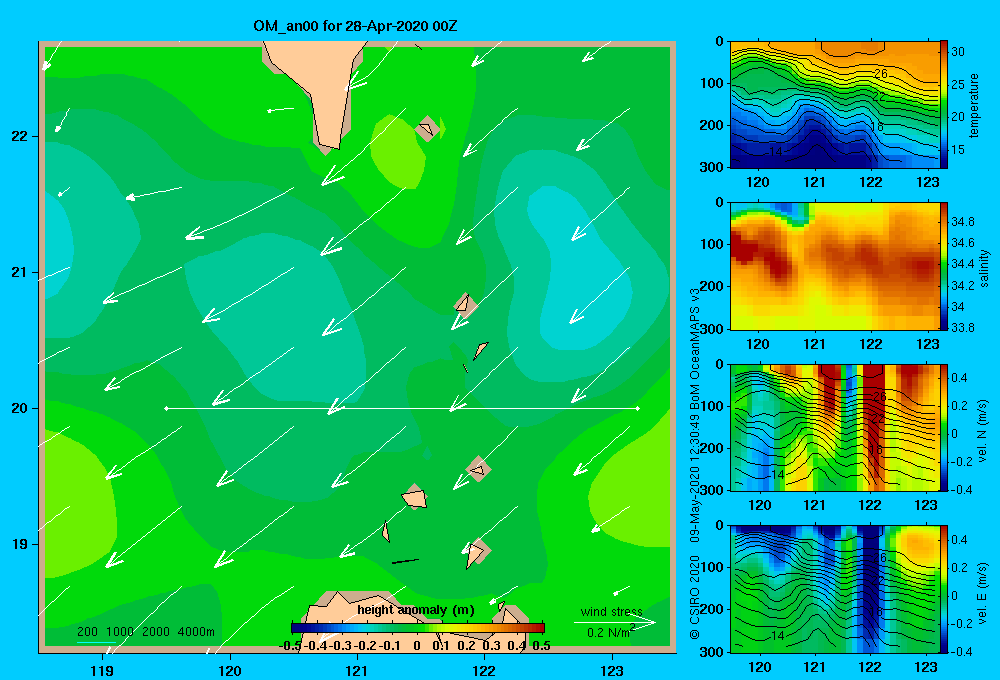The width and height of the screenshot is (1000, 680).
Task: Open the northward velocity section panel
Action: point(834,427)
